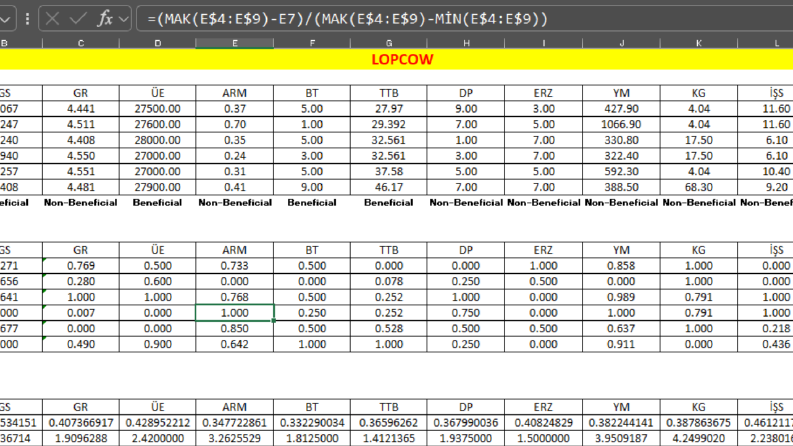Select column H header
This screenshot has width=793, height=446.
(466, 43)
